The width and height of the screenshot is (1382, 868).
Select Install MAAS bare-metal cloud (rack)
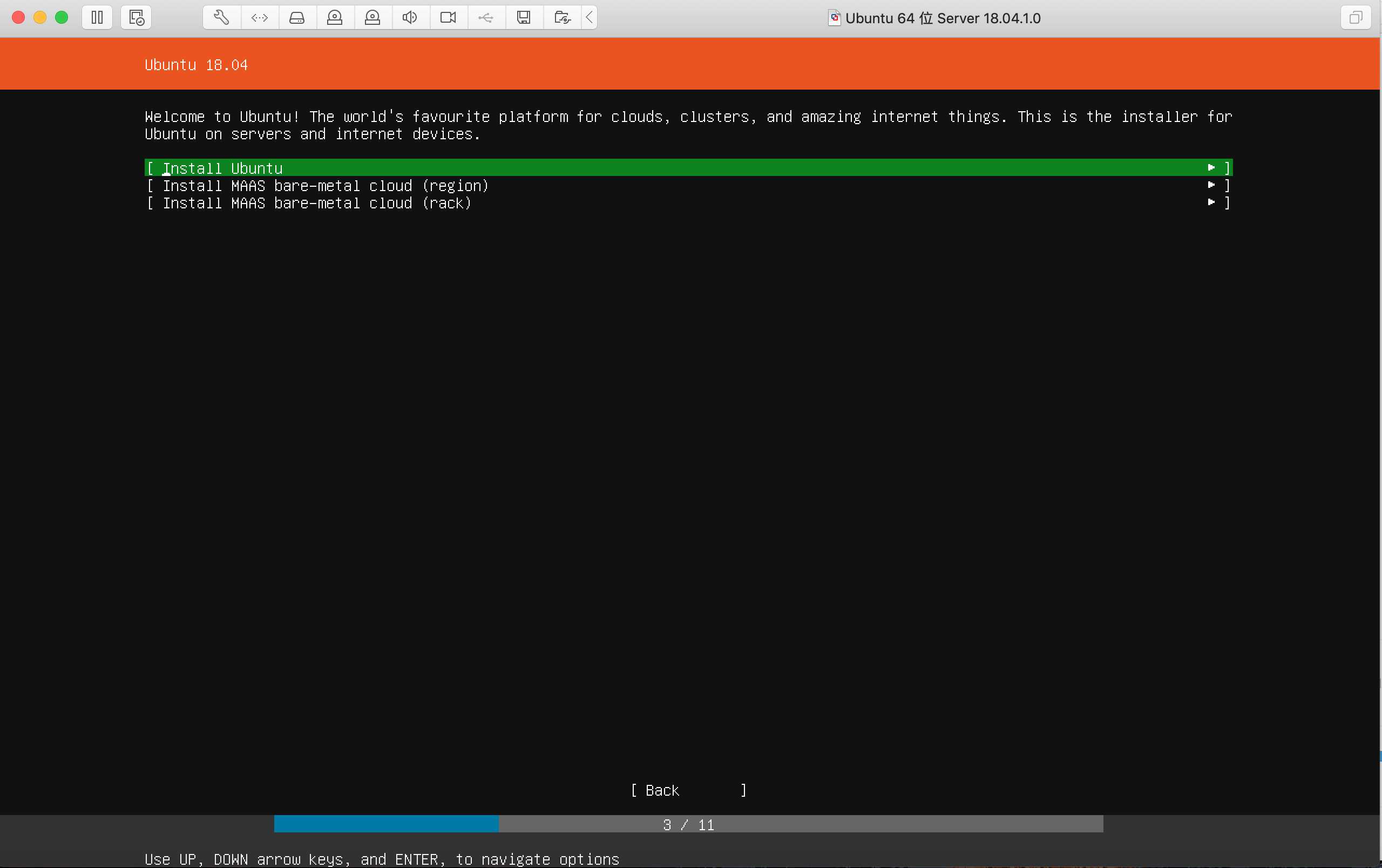[x=688, y=202]
